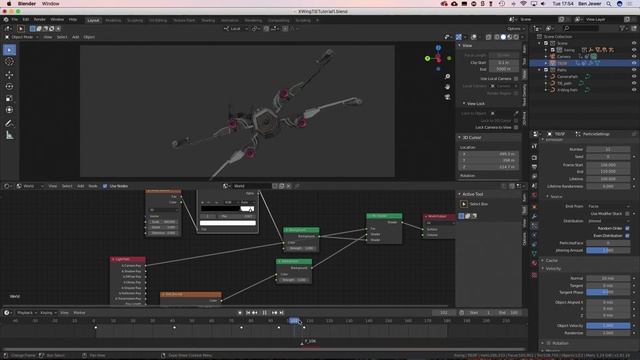Viewport: 640px width, 360px height.
Task: Toggle Use Modifier Stack checkbox
Action: 627,213
